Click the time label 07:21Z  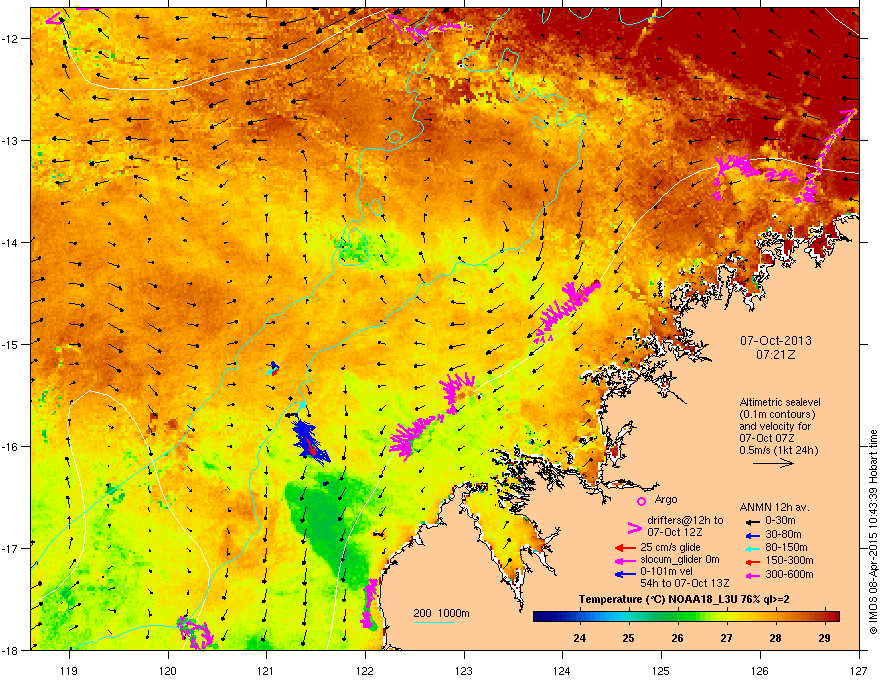click(776, 355)
